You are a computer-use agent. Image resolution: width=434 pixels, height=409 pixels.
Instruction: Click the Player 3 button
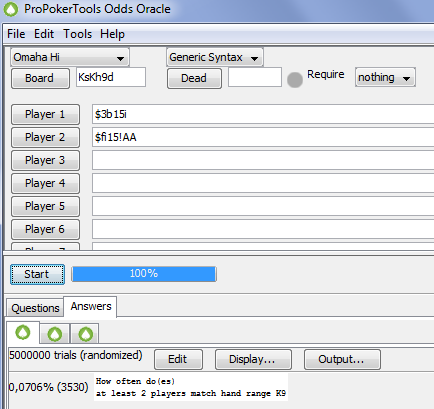coord(45,160)
